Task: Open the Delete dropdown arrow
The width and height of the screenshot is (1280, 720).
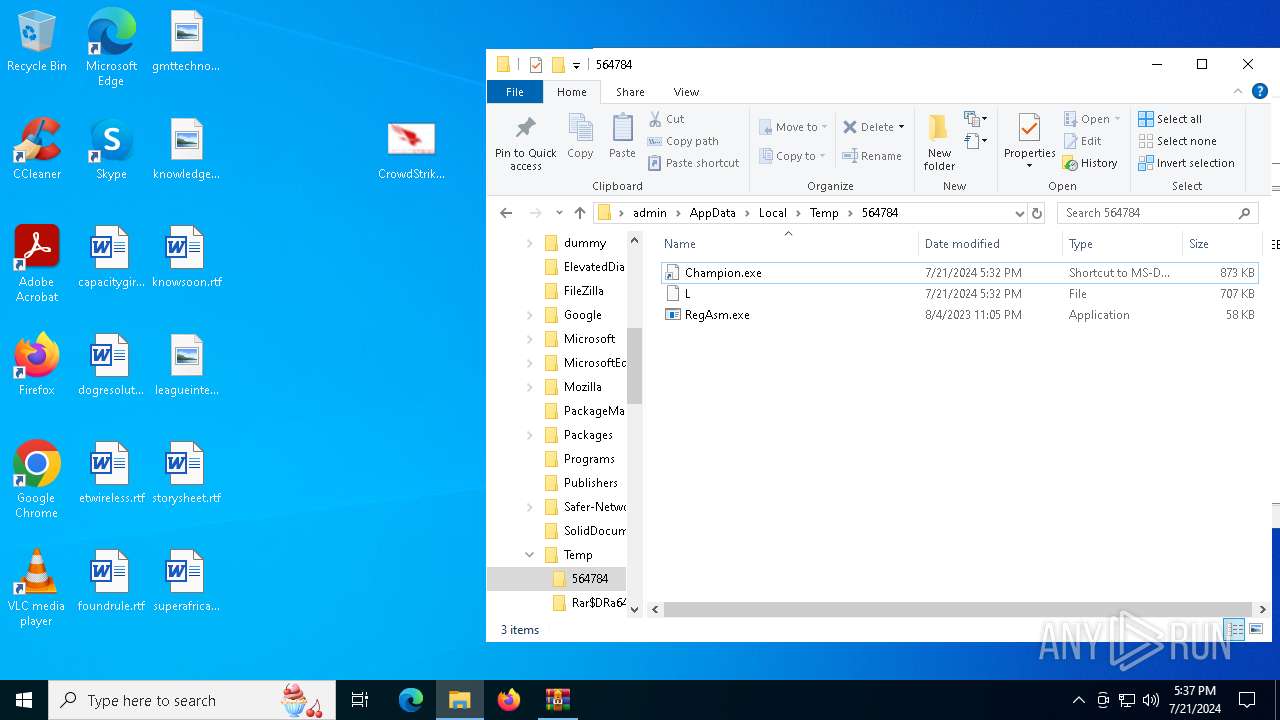Action: 901,127
